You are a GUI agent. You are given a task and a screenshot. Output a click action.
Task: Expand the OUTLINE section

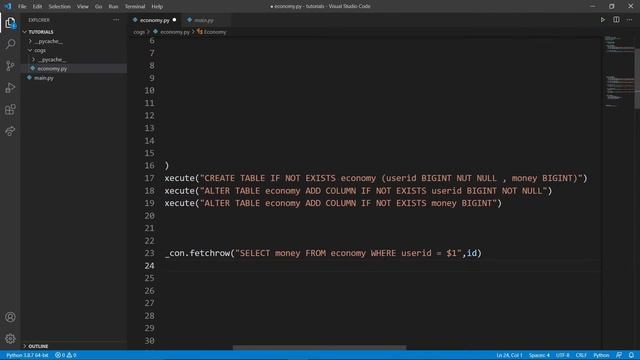tap(25, 346)
